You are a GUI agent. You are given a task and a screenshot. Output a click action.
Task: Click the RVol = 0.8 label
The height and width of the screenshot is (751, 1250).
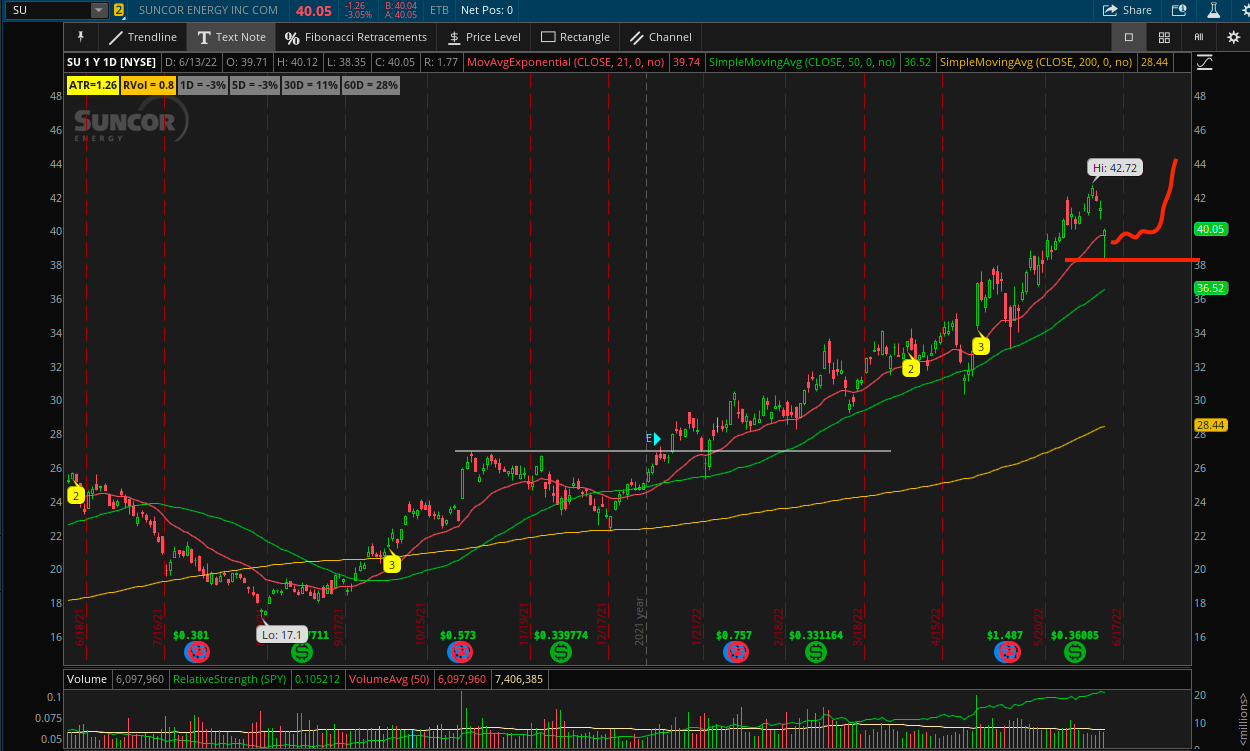pyautogui.click(x=149, y=85)
